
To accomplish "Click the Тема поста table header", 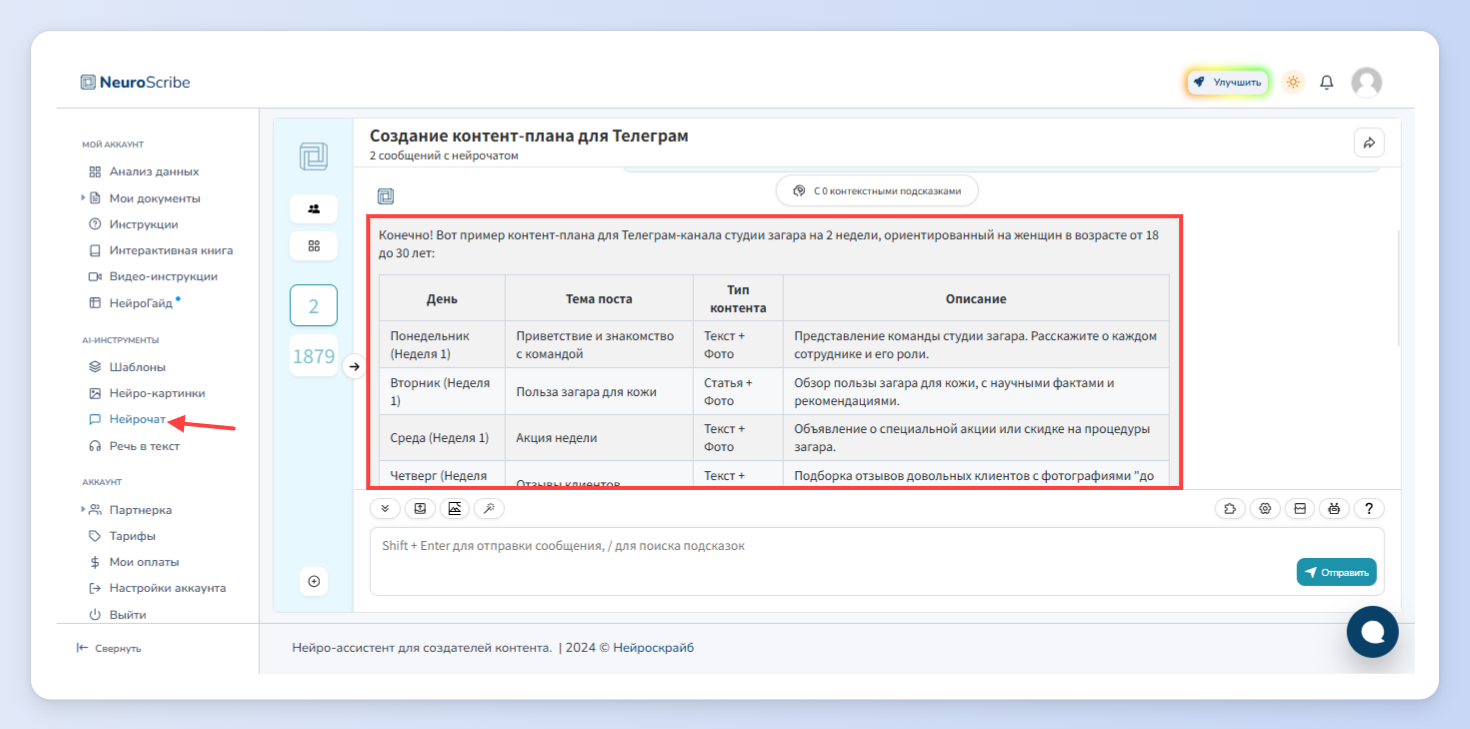I will pyautogui.click(x=599, y=299).
